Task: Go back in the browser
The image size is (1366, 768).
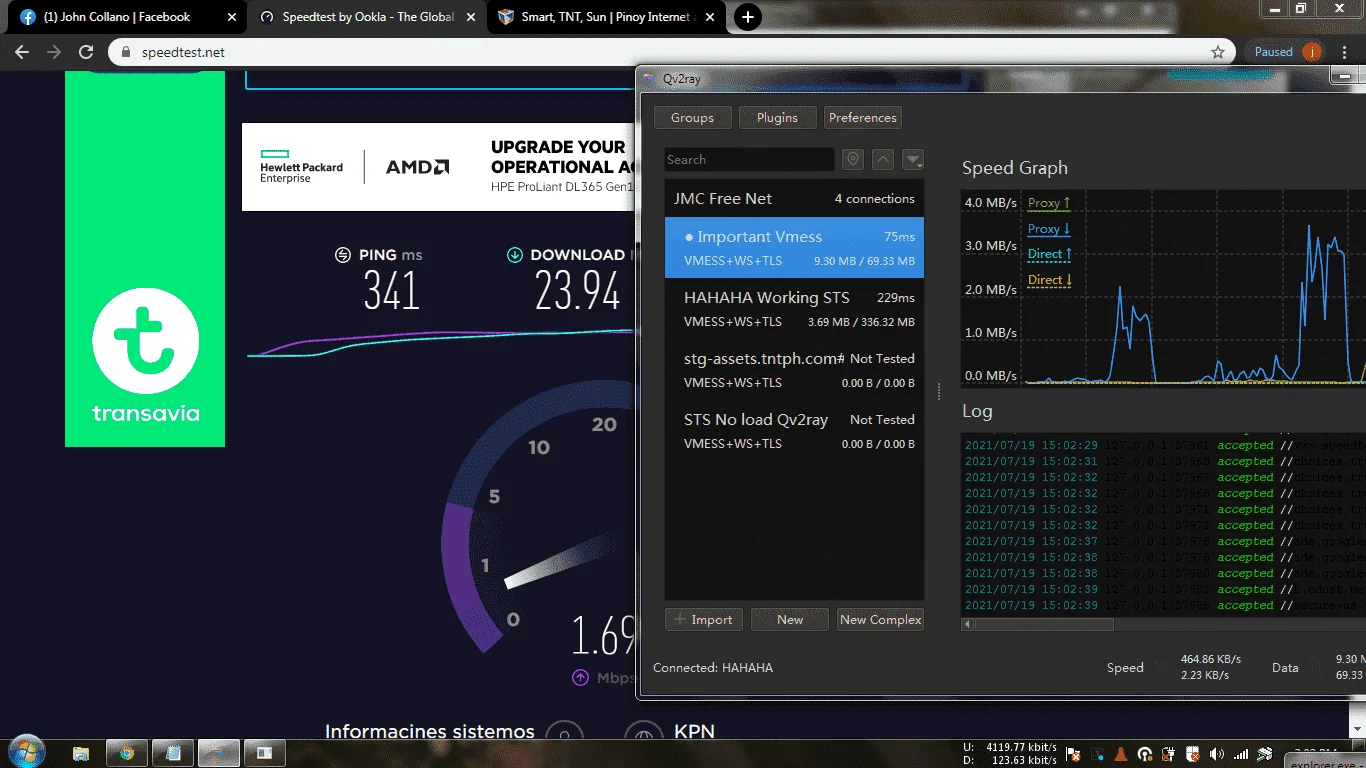Action: click(22, 52)
